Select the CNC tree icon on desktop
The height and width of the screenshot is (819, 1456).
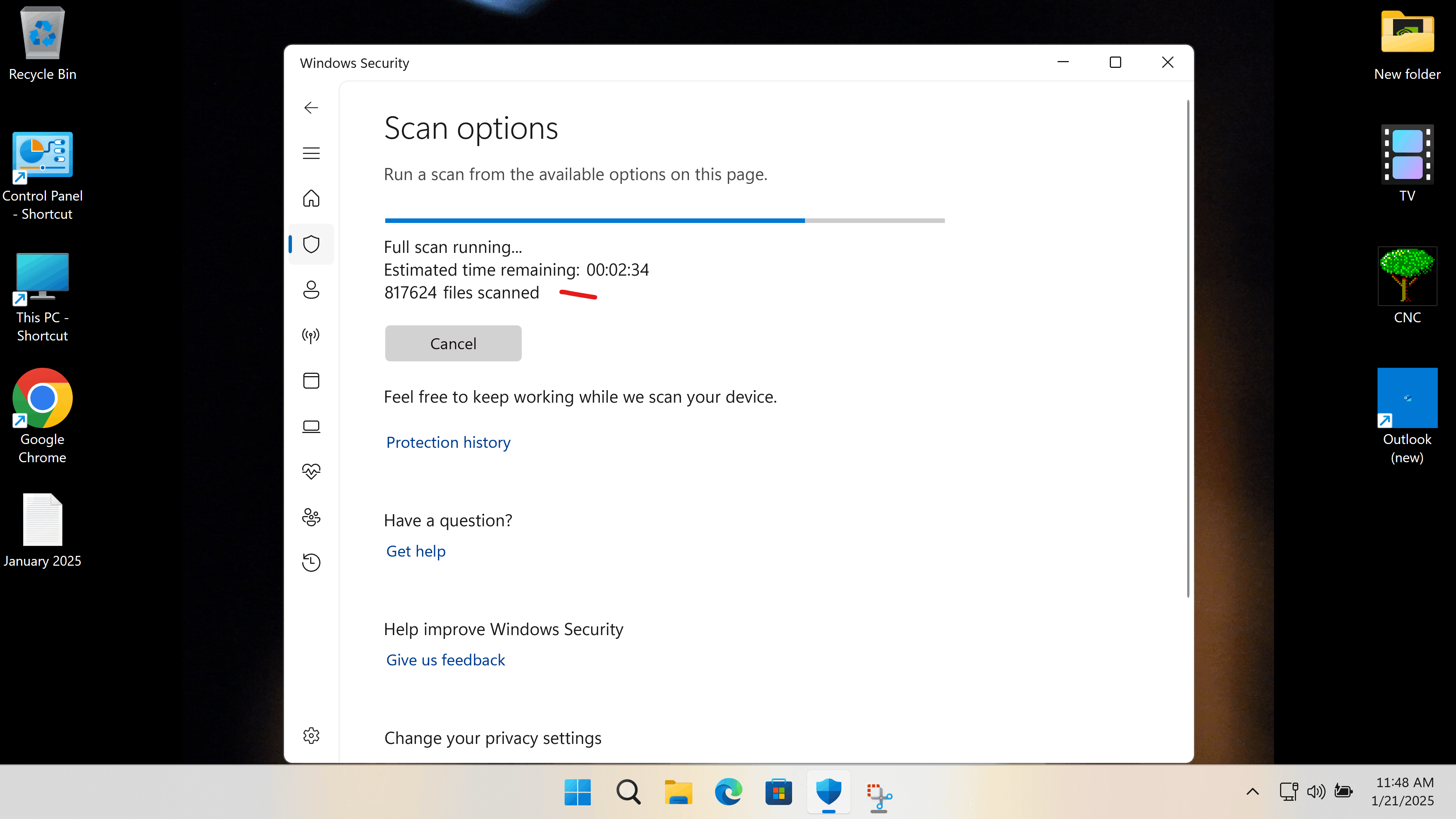(x=1407, y=286)
